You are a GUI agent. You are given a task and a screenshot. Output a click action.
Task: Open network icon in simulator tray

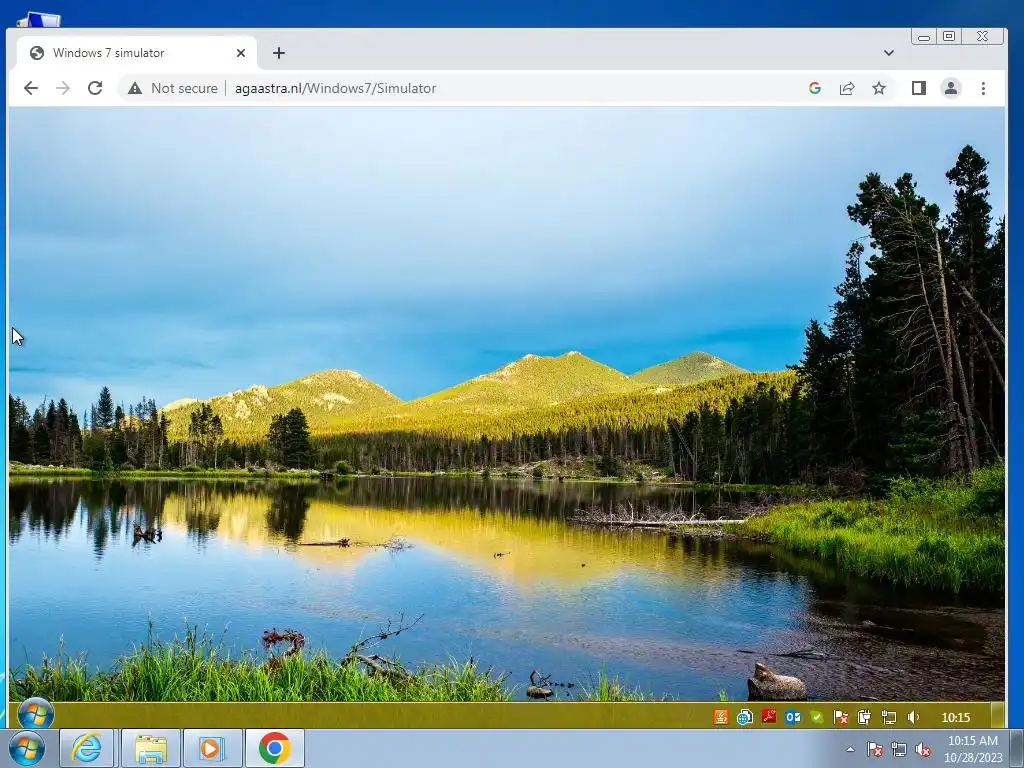888,717
